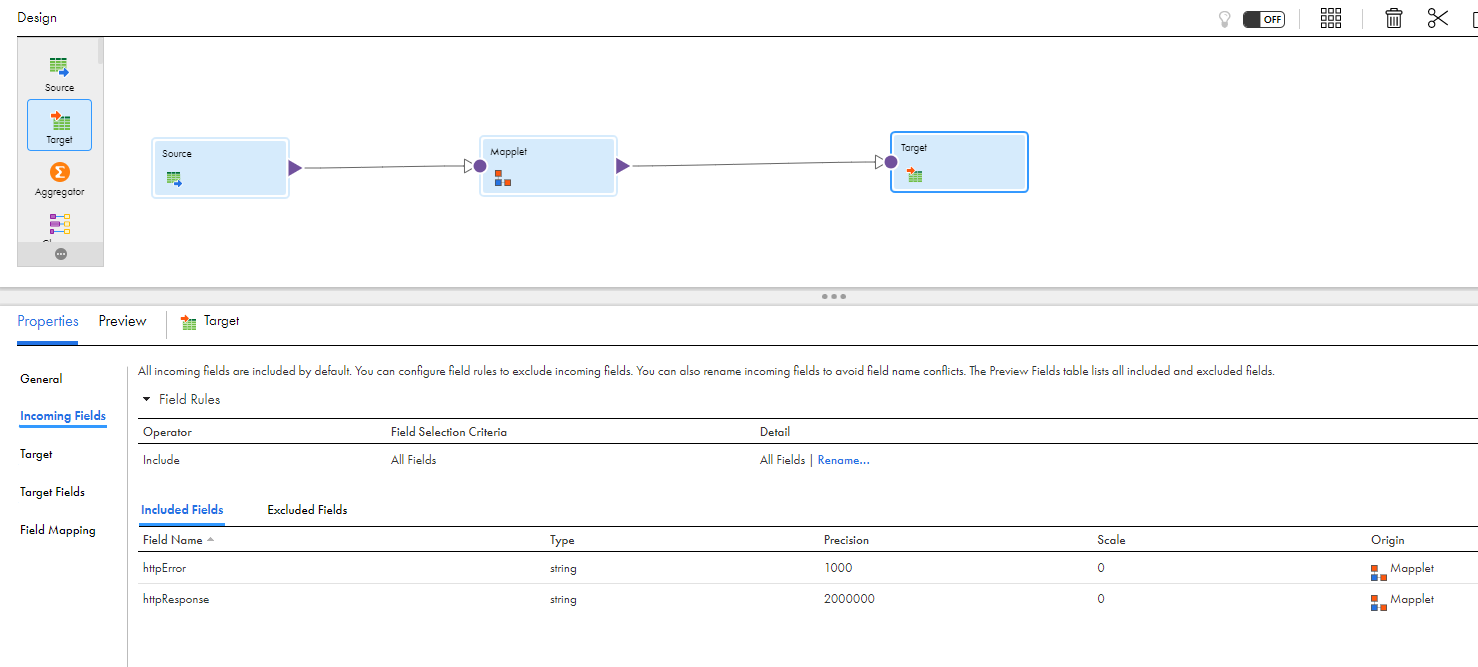Select the Aggregator transformation in palette
1478x667 pixels.
[60, 179]
